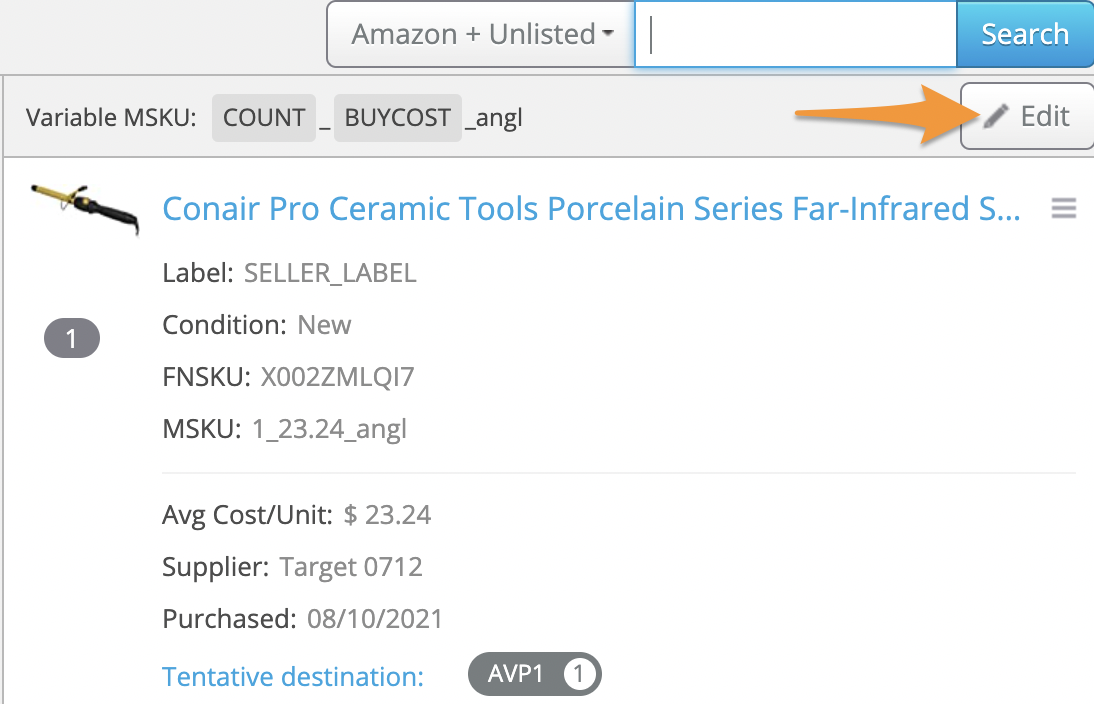Viewport: 1094px width, 704px height.
Task: Click the _angl suffix in Variable MSKU
Action: pos(494,118)
